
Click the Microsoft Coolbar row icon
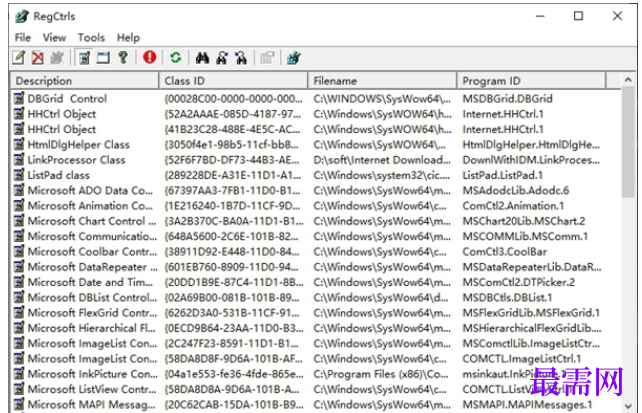click(19, 251)
